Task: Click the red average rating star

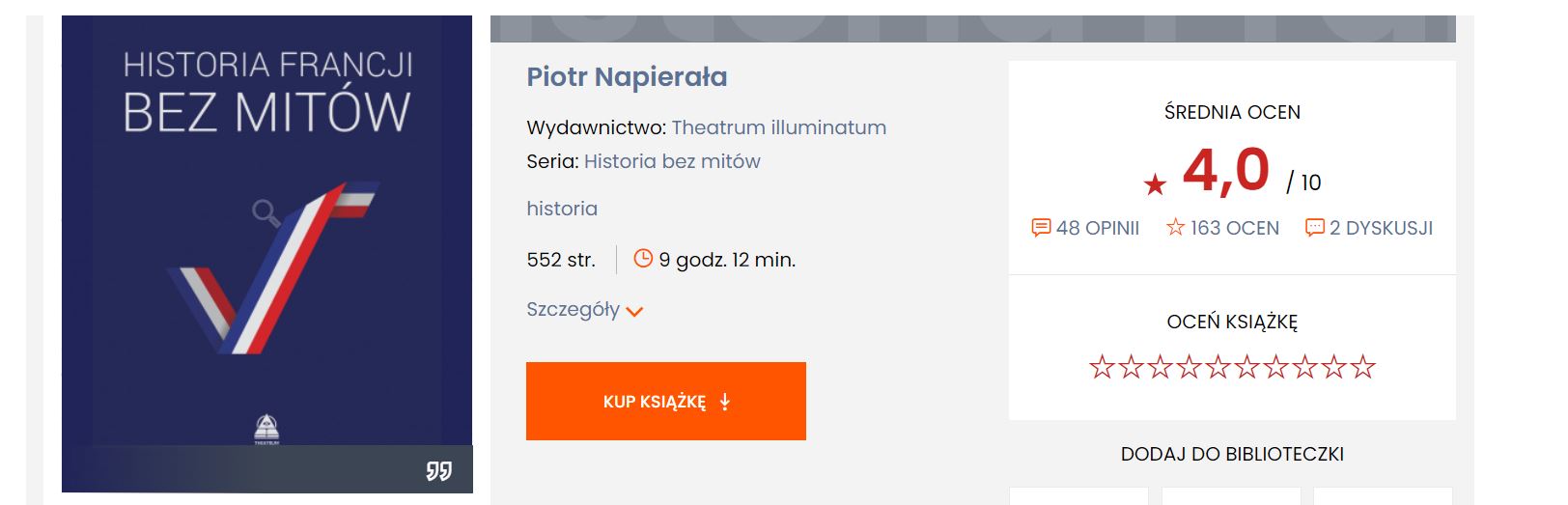Action: tap(1155, 184)
